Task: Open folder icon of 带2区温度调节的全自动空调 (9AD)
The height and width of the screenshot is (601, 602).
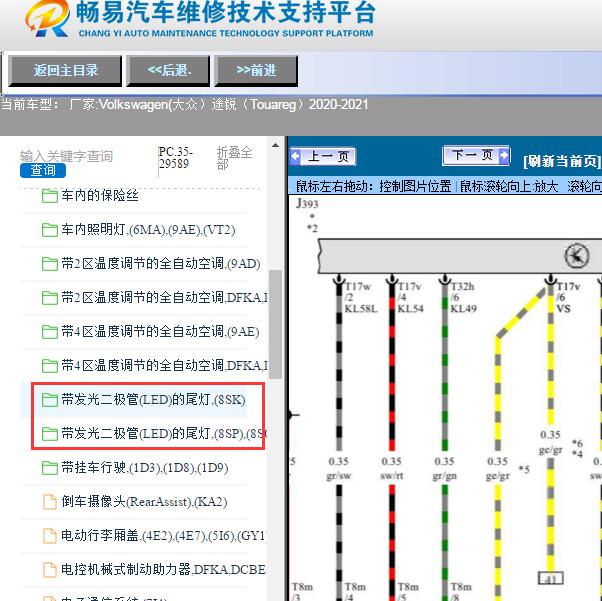Action: [50, 264]
